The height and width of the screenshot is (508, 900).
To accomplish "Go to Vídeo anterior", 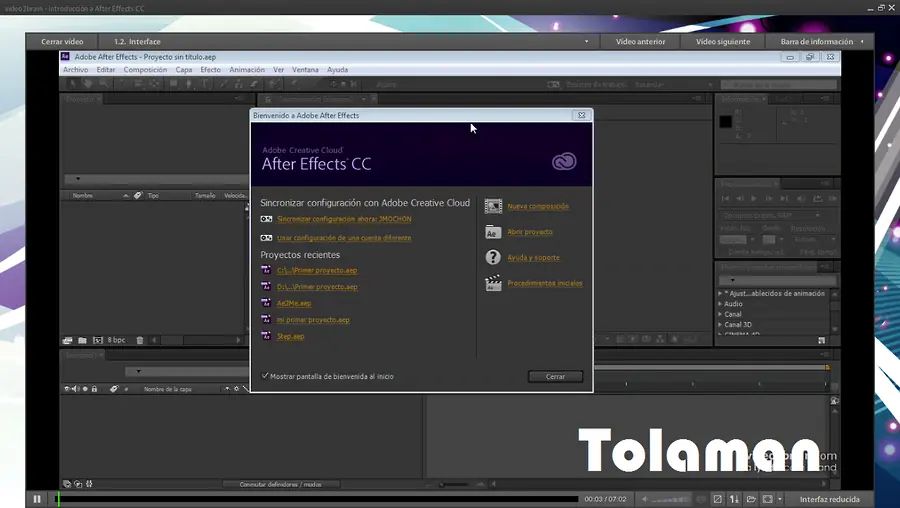I will tap(641, 41).
